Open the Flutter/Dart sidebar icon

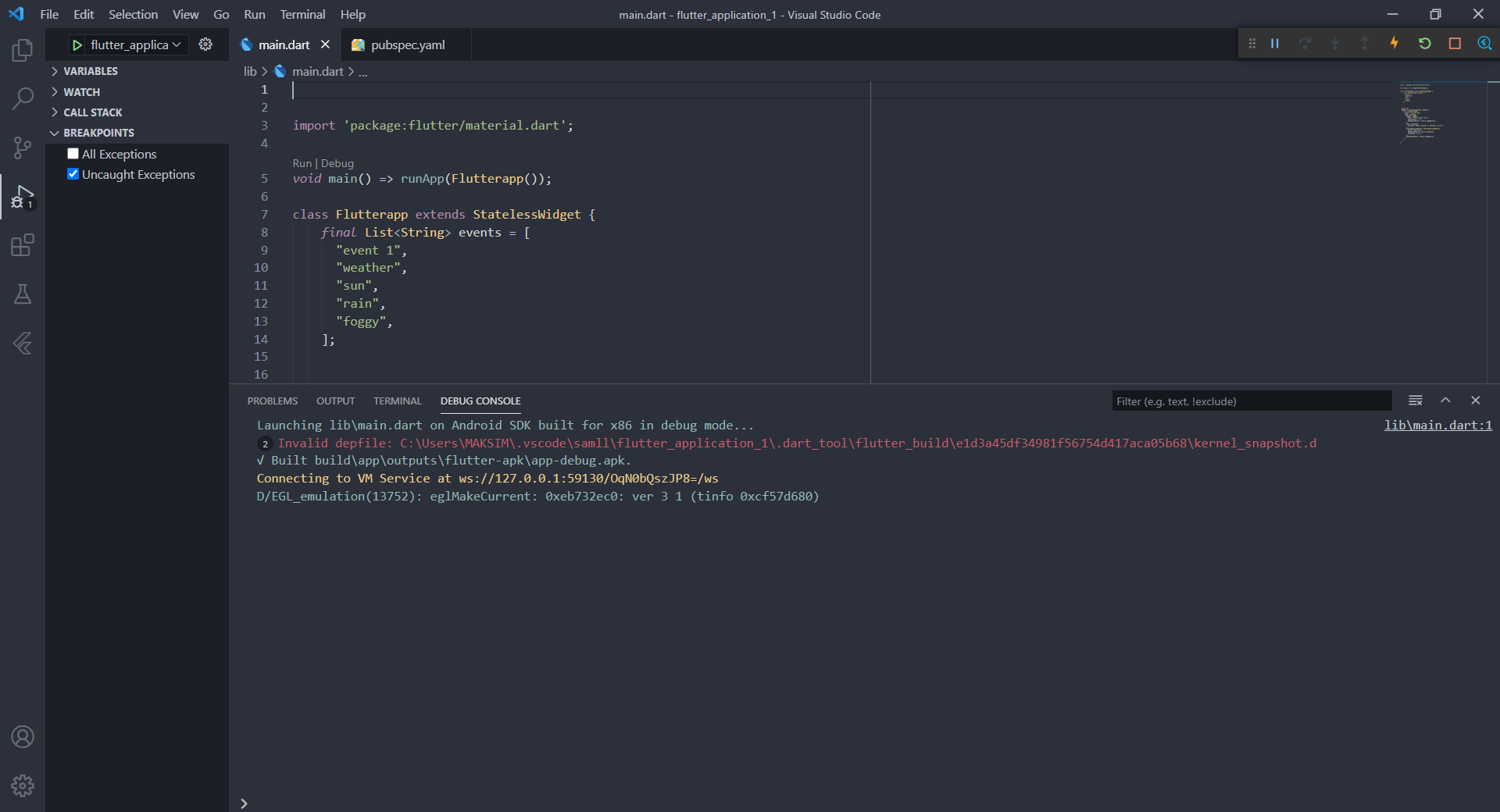click(23, 343)
